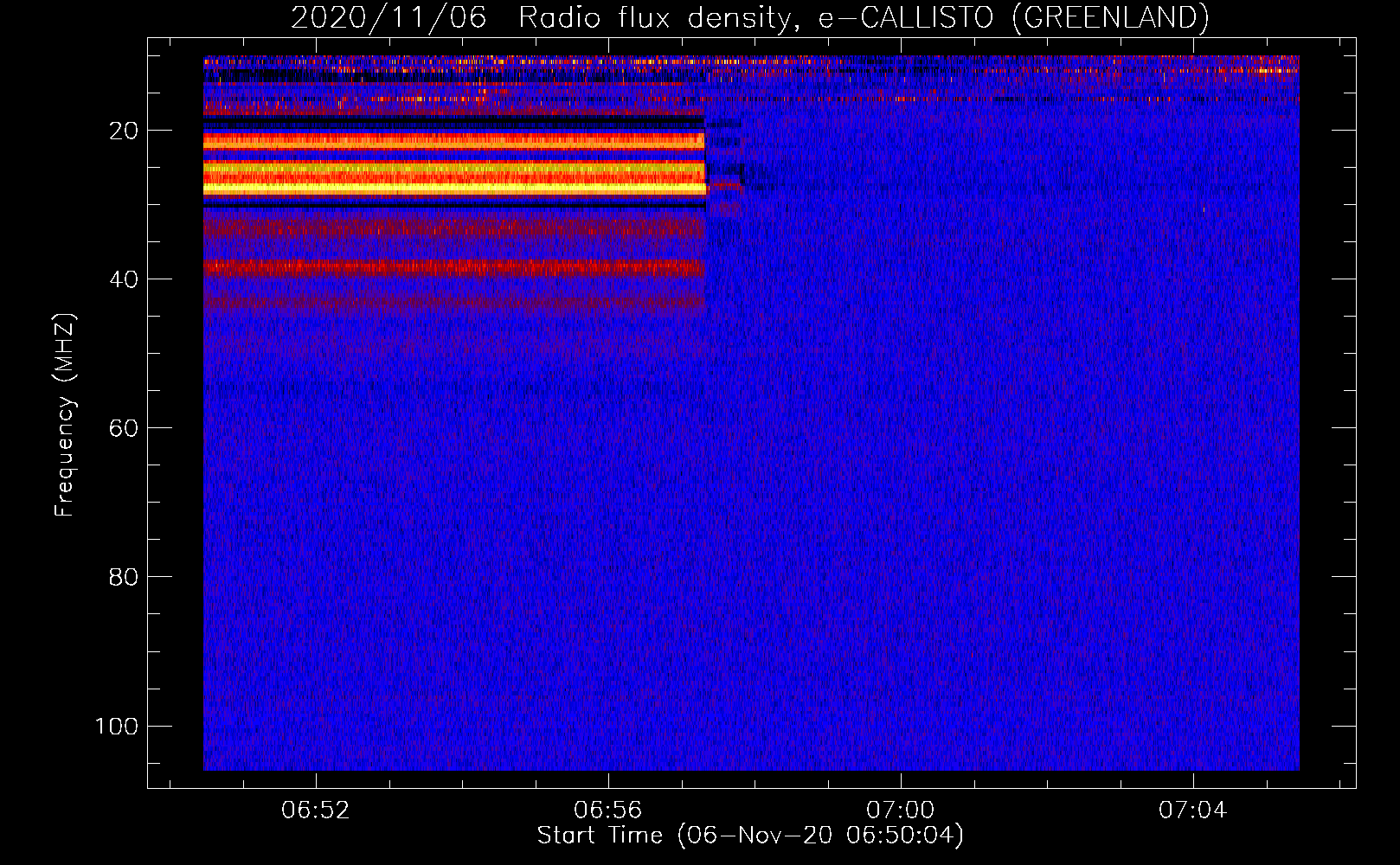The width and height of the screenshot is (1400, 865).
Task: Click the red emission band just below 40 MHz
Action: pos(454,267)
